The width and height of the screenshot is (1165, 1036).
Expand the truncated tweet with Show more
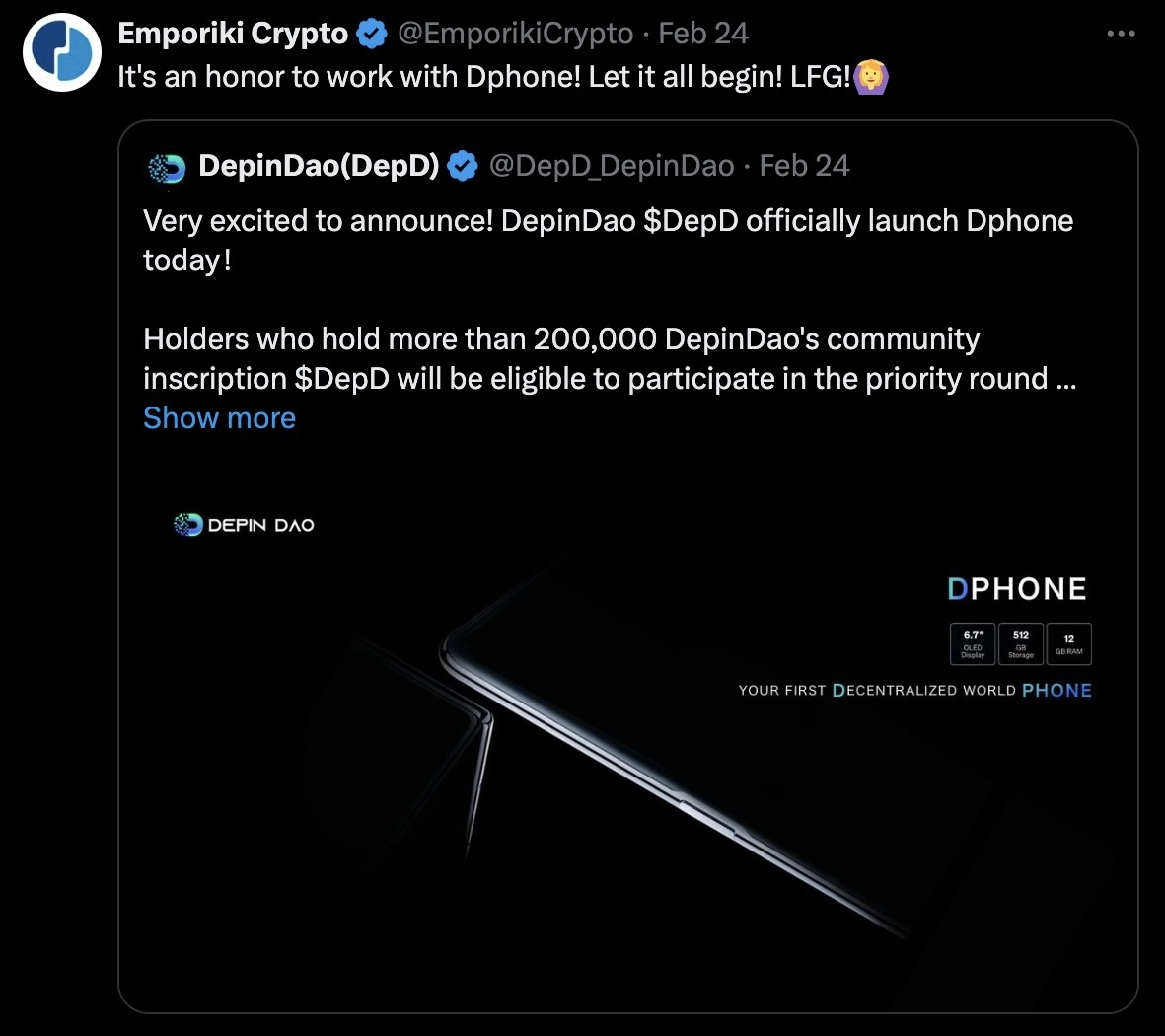click(219, 418)
